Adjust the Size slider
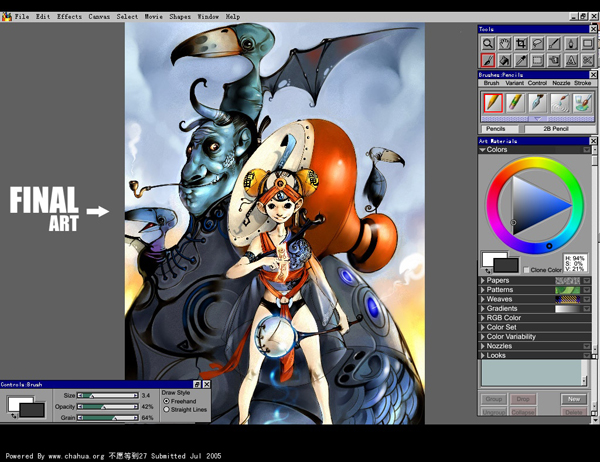 [108, 395]
